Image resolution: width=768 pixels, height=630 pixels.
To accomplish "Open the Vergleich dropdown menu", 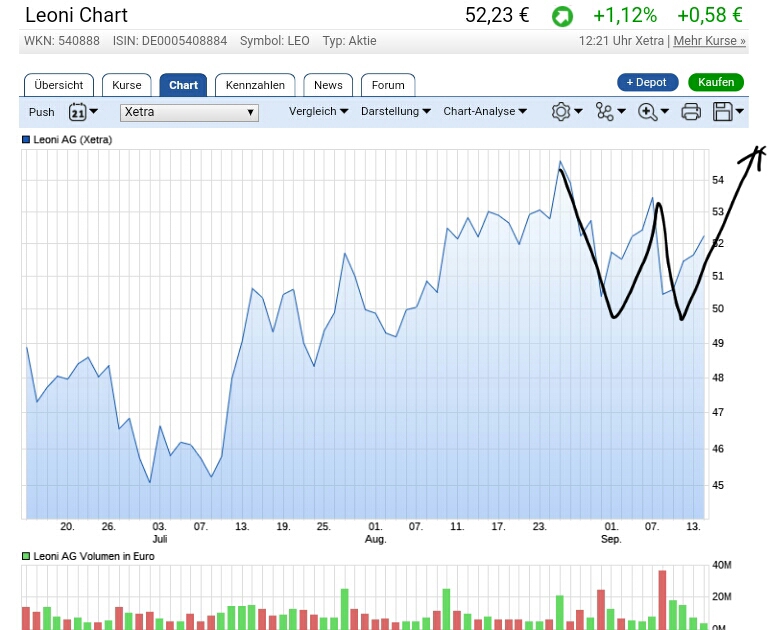I will [318, 111].
